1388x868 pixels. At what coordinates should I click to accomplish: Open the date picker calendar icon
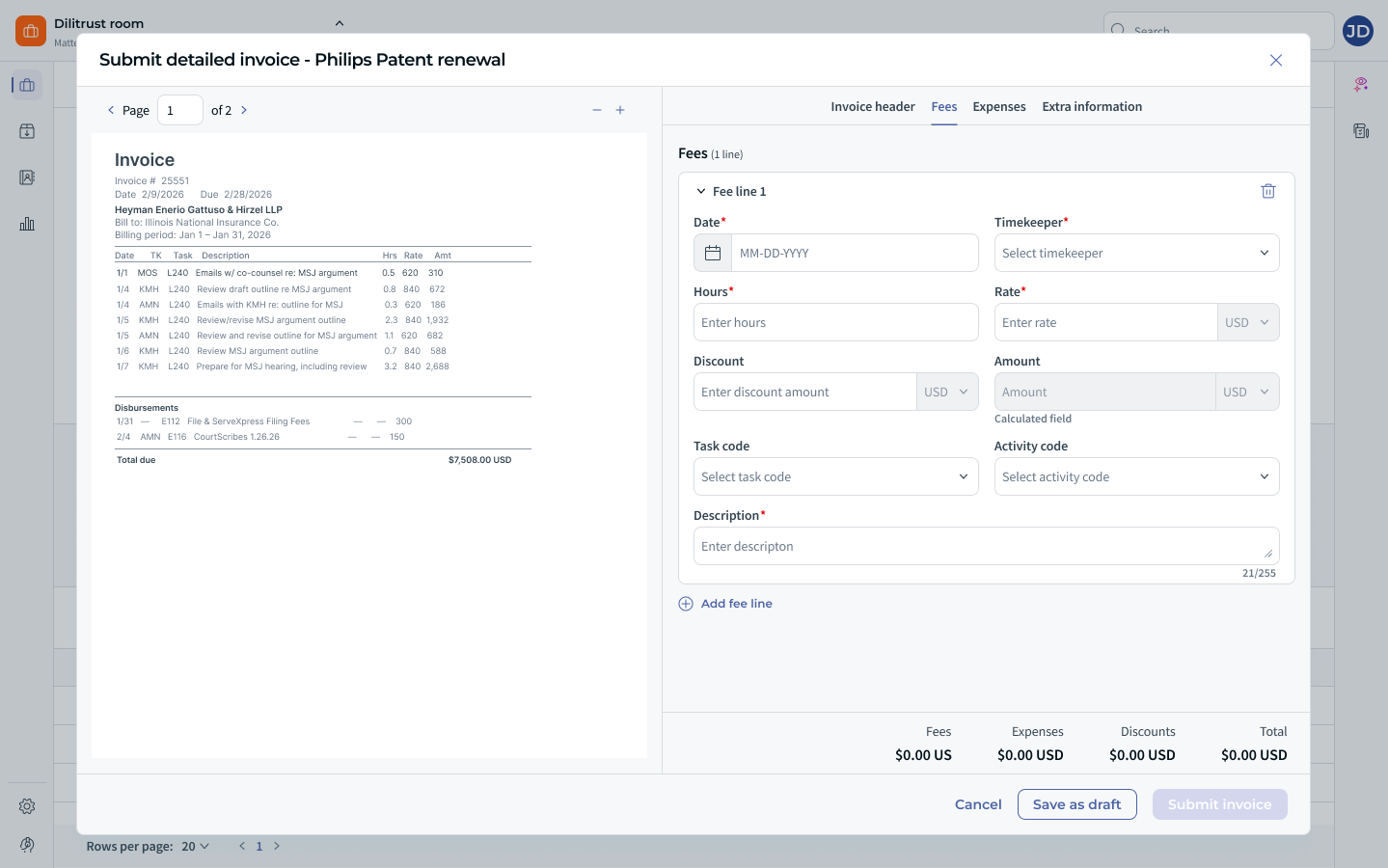tap(713, 253)
